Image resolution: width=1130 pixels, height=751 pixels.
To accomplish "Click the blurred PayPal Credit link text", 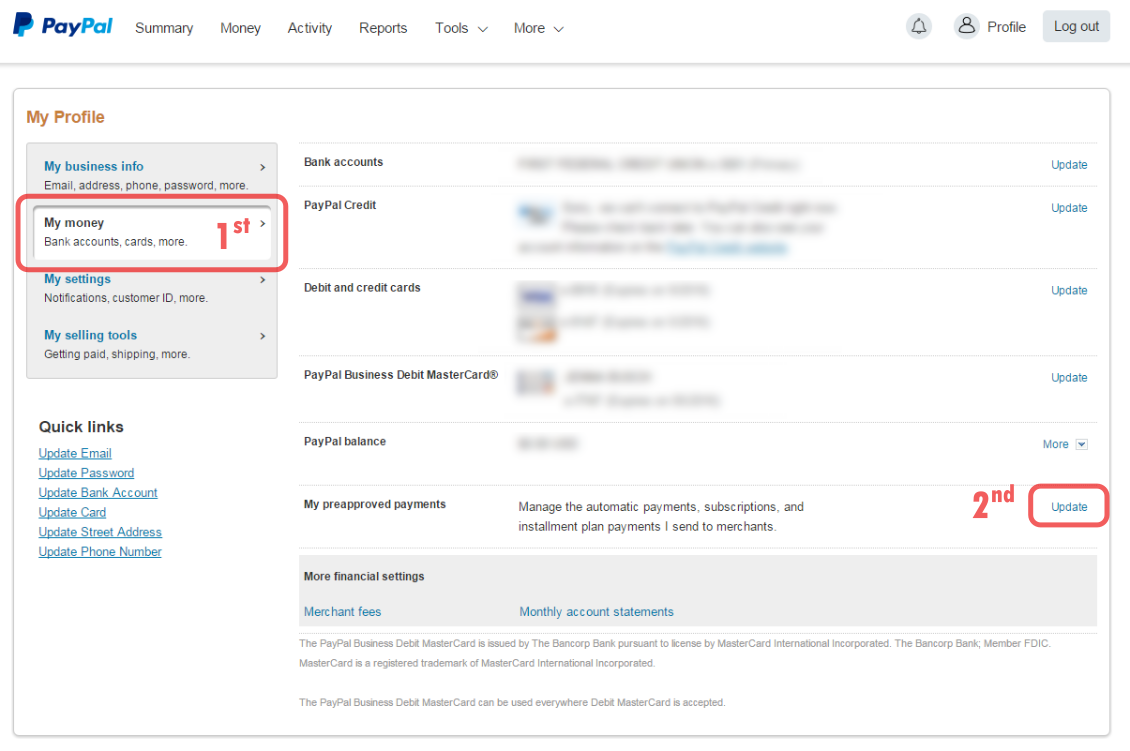I will pyautogui.click(x=727, y=248).
